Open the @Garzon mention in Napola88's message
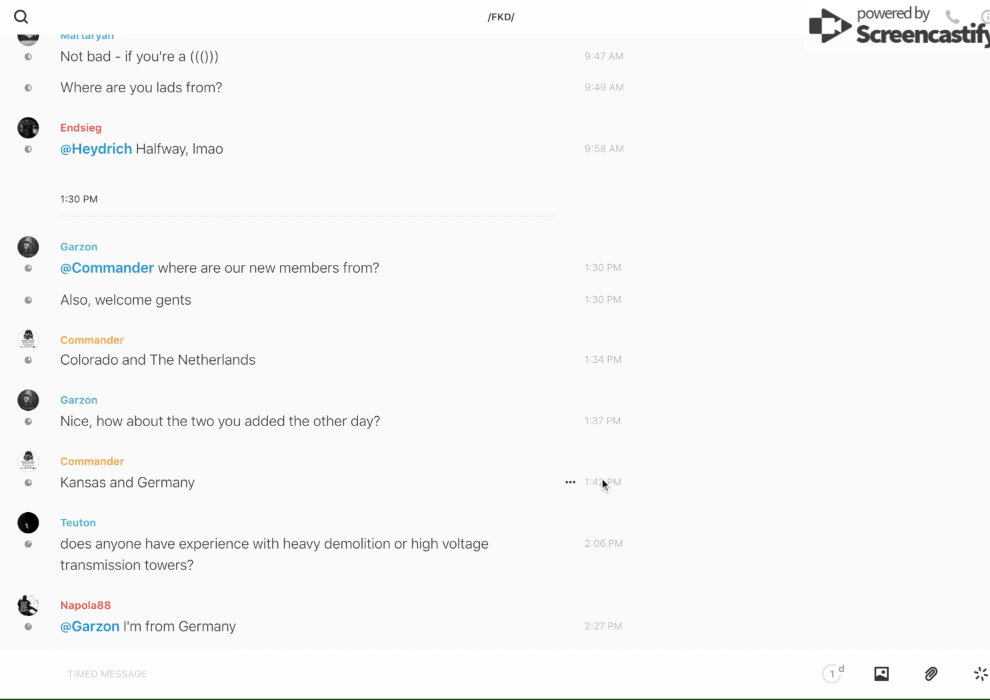990x700 pixels. (x=90, y=627)
